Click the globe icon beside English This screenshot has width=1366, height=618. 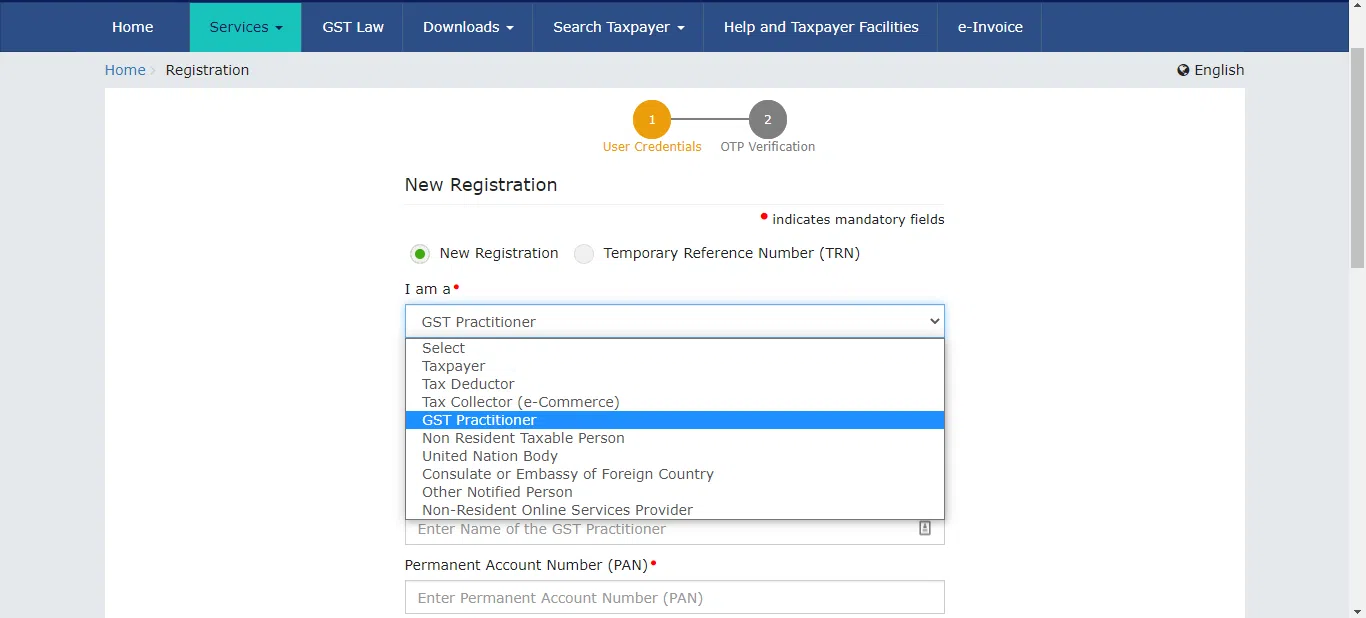[x=1183, y=70]
